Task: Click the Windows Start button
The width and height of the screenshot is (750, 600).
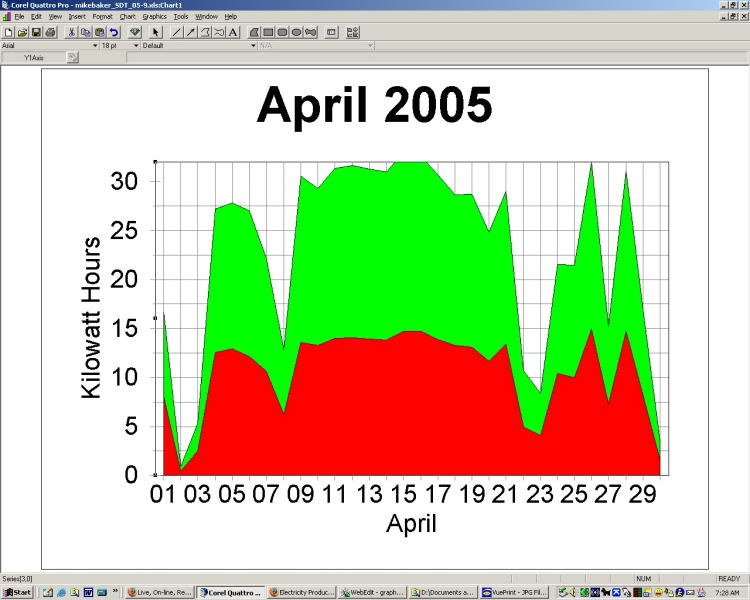Action: tap(17, 592)
